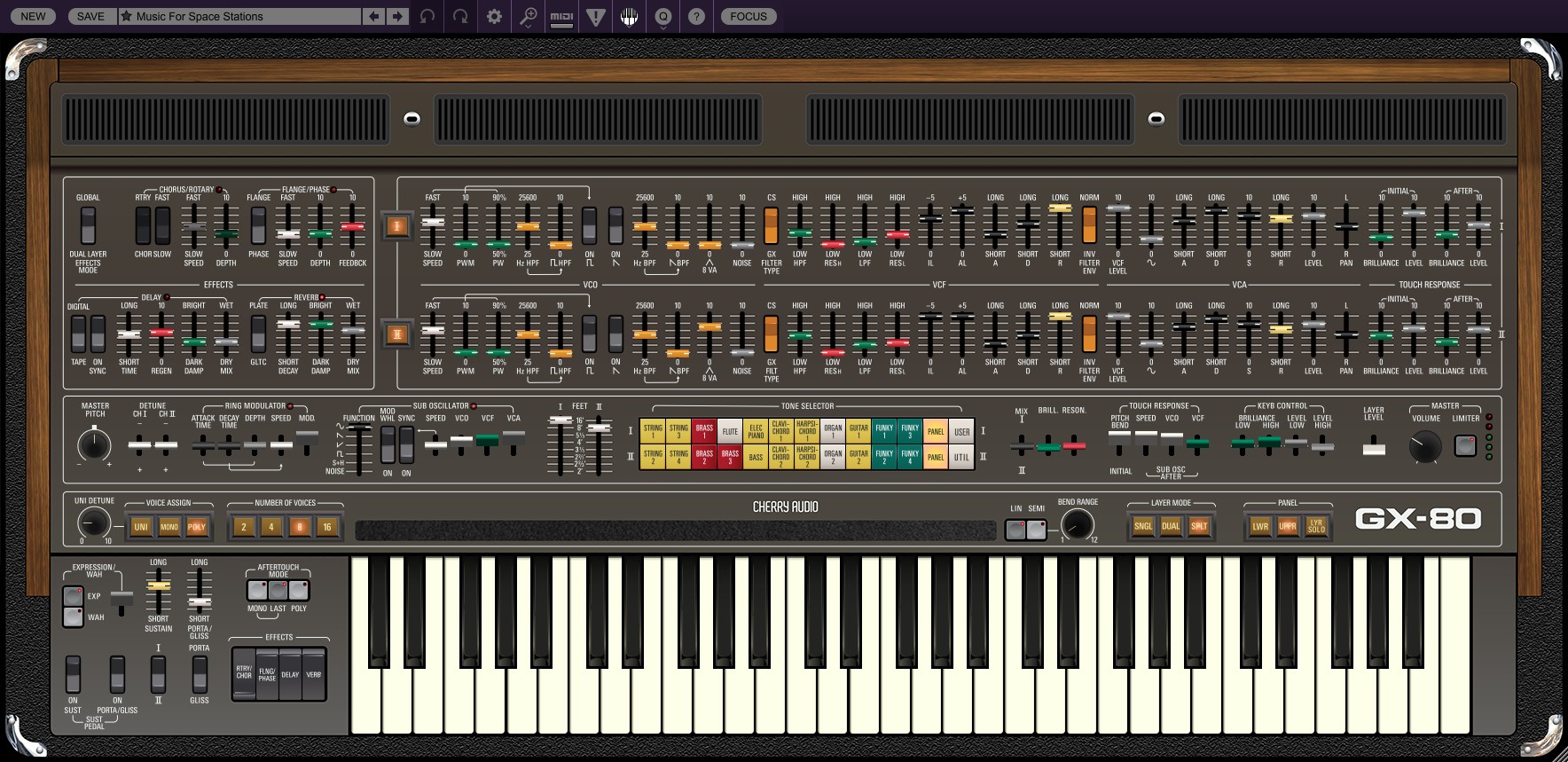
Task: Go to next preset with right arrow
Action: (x=397, y=16)
